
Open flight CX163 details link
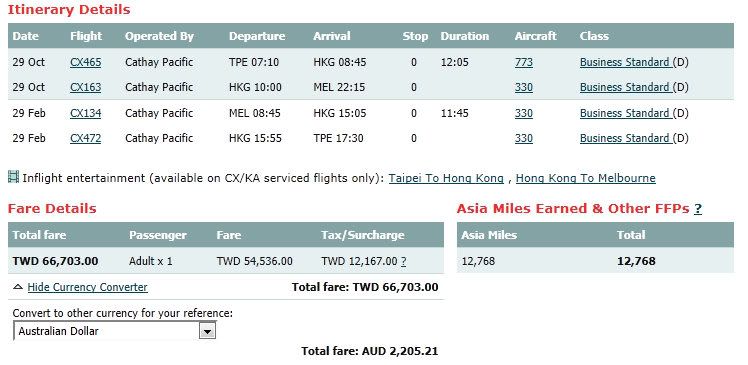click(x=85, y=87)
